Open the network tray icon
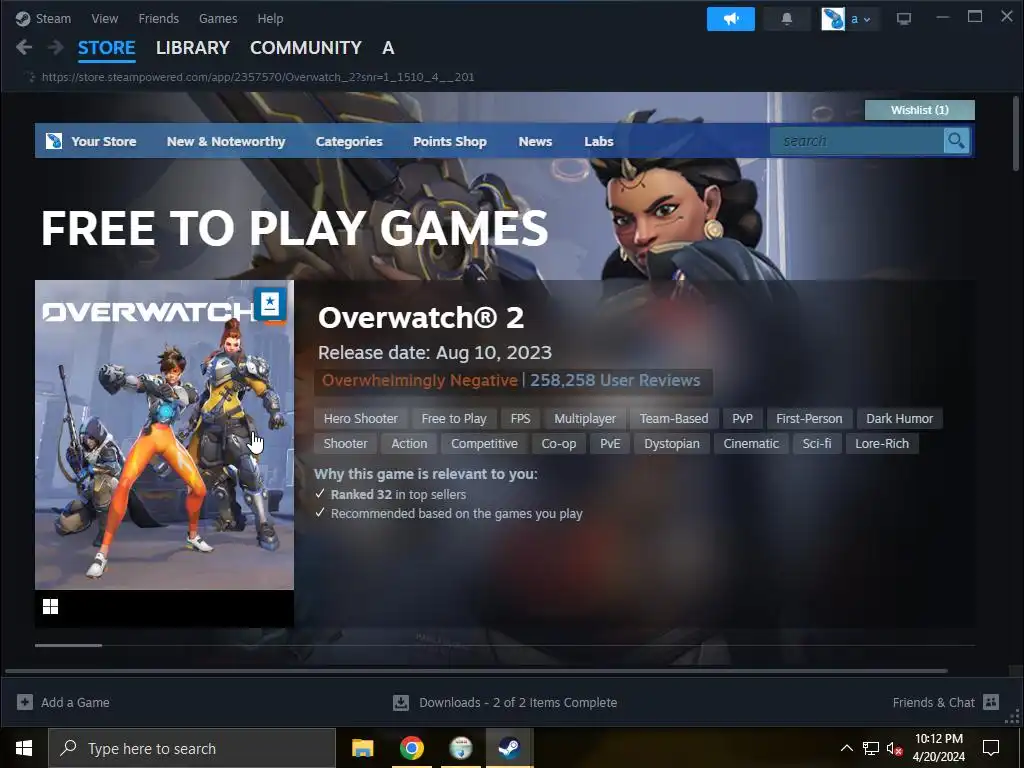Screen dimensions: 1024x768 (x=871, y=748)
